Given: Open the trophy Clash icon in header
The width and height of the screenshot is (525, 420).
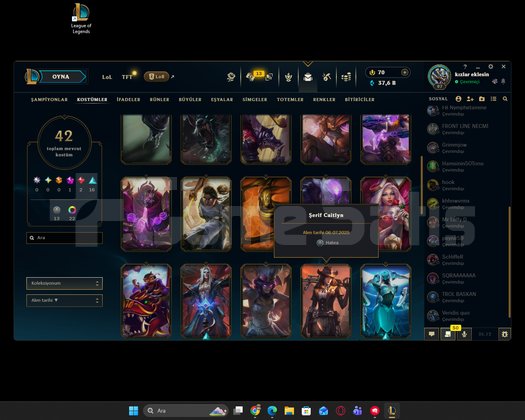Looking at the screenshot, I should (288, 77).
